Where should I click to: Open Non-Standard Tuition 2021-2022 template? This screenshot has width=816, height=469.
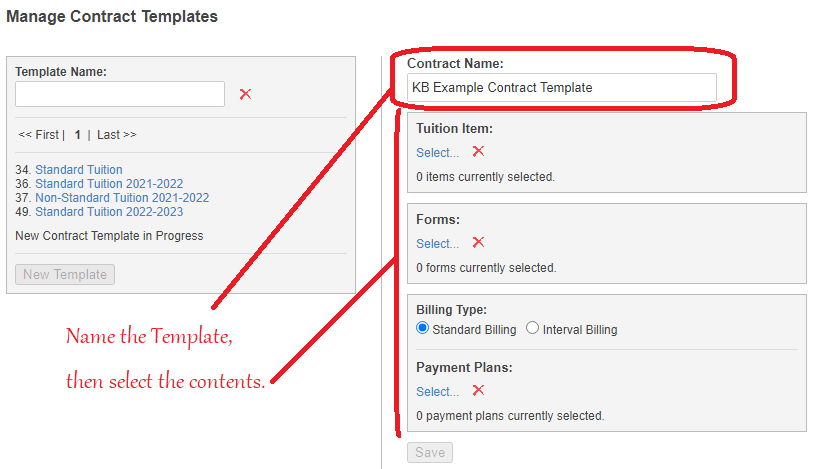122,198
